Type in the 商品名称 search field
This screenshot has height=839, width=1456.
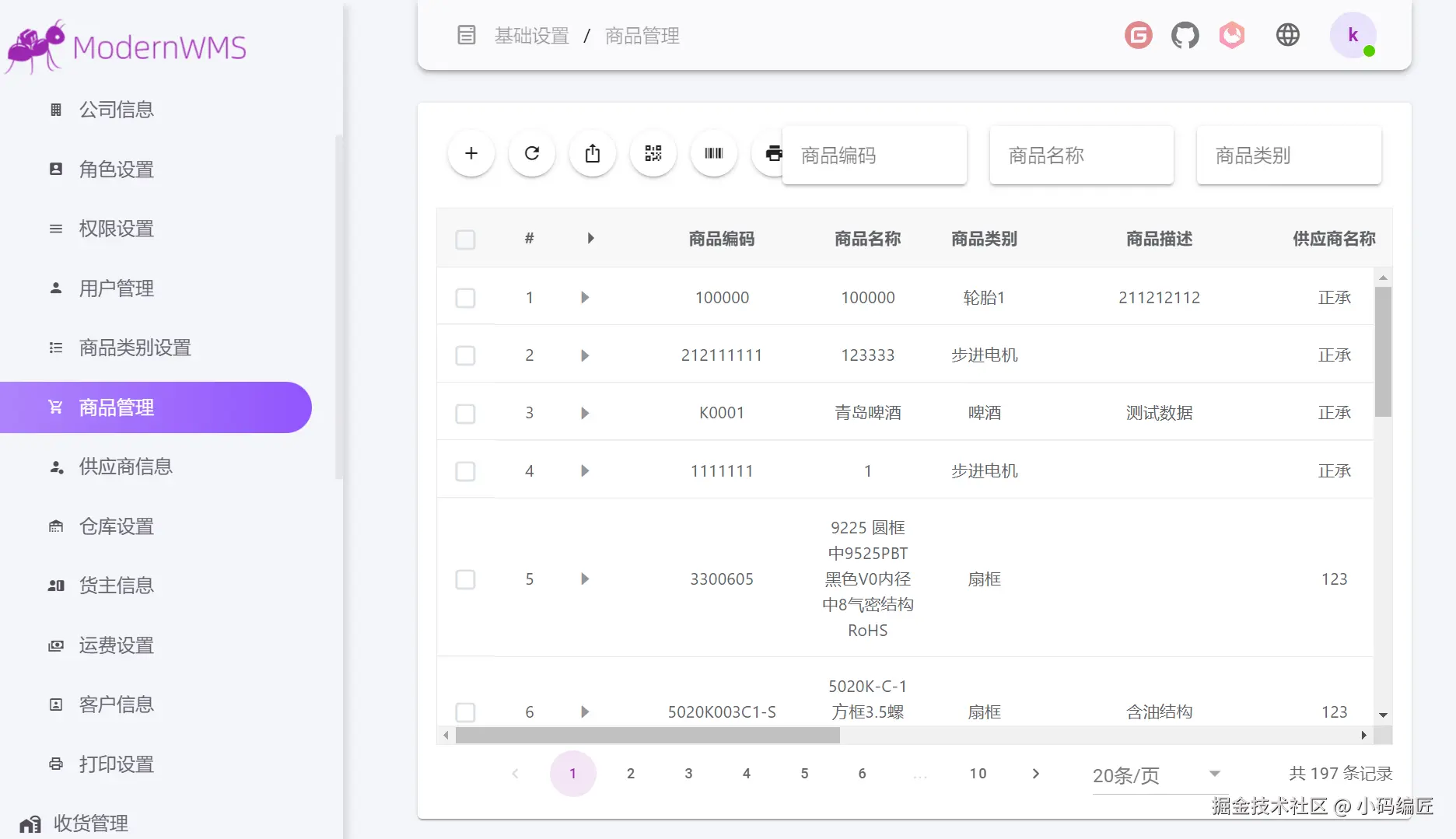pyautogui.click(x=1080, y=156)
